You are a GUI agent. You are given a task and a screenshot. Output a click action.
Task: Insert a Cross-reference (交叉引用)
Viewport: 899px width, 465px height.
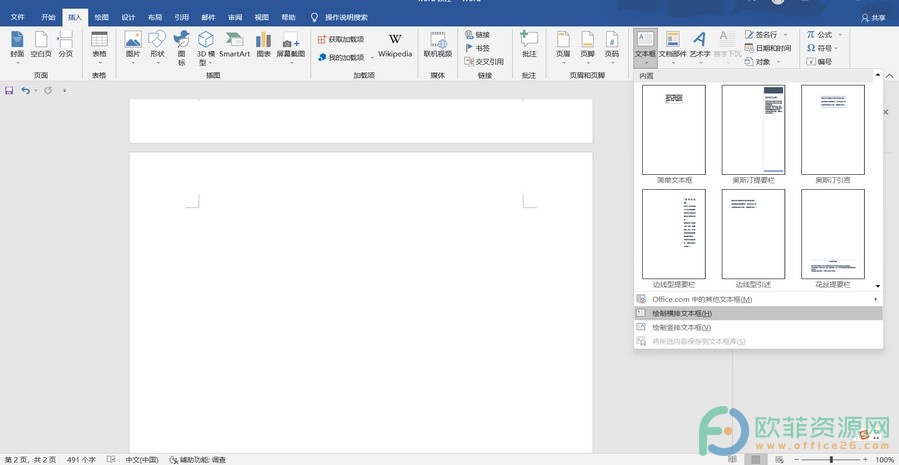point(484,61)
